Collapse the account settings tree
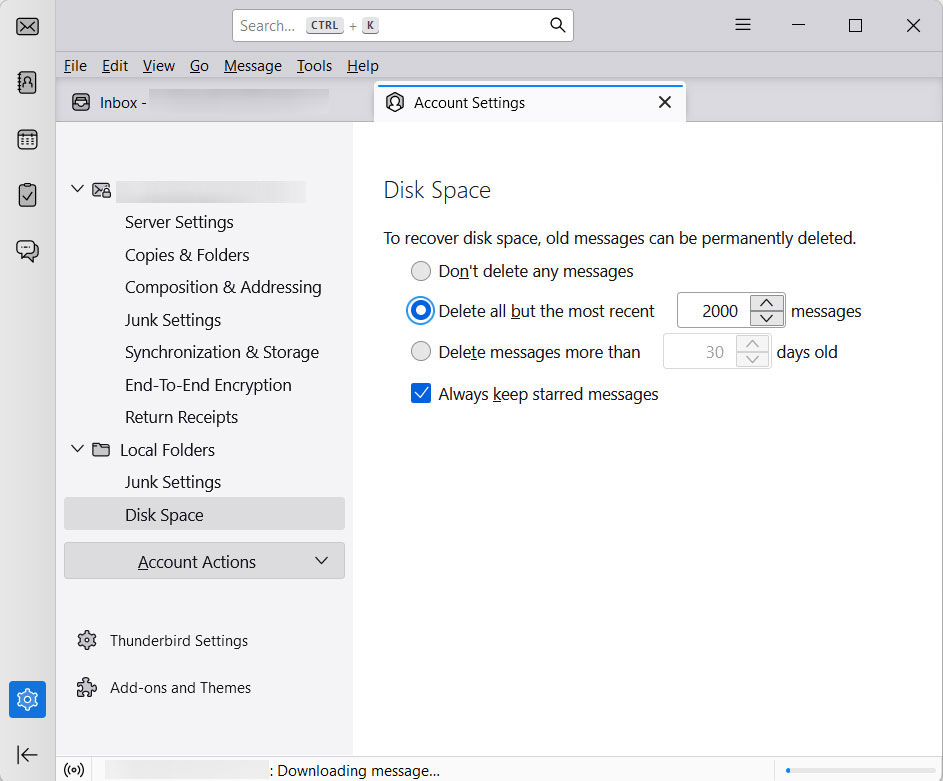This screenshot has height=781, width=943. [x=77, y=189]
